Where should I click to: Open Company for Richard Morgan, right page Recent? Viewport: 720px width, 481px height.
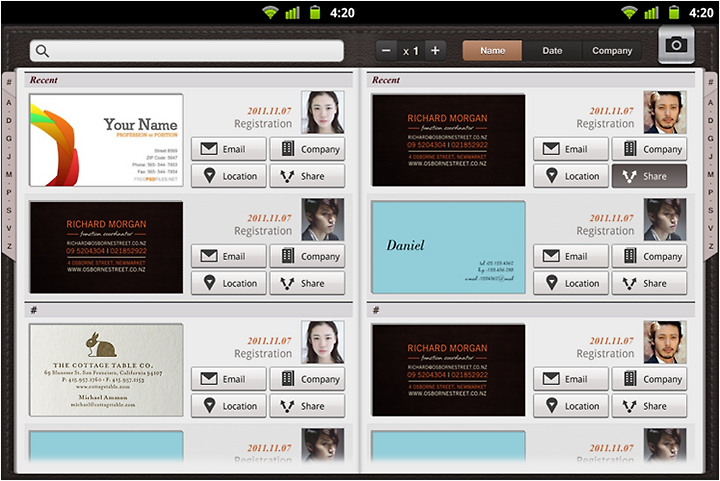tap(649, 149)
